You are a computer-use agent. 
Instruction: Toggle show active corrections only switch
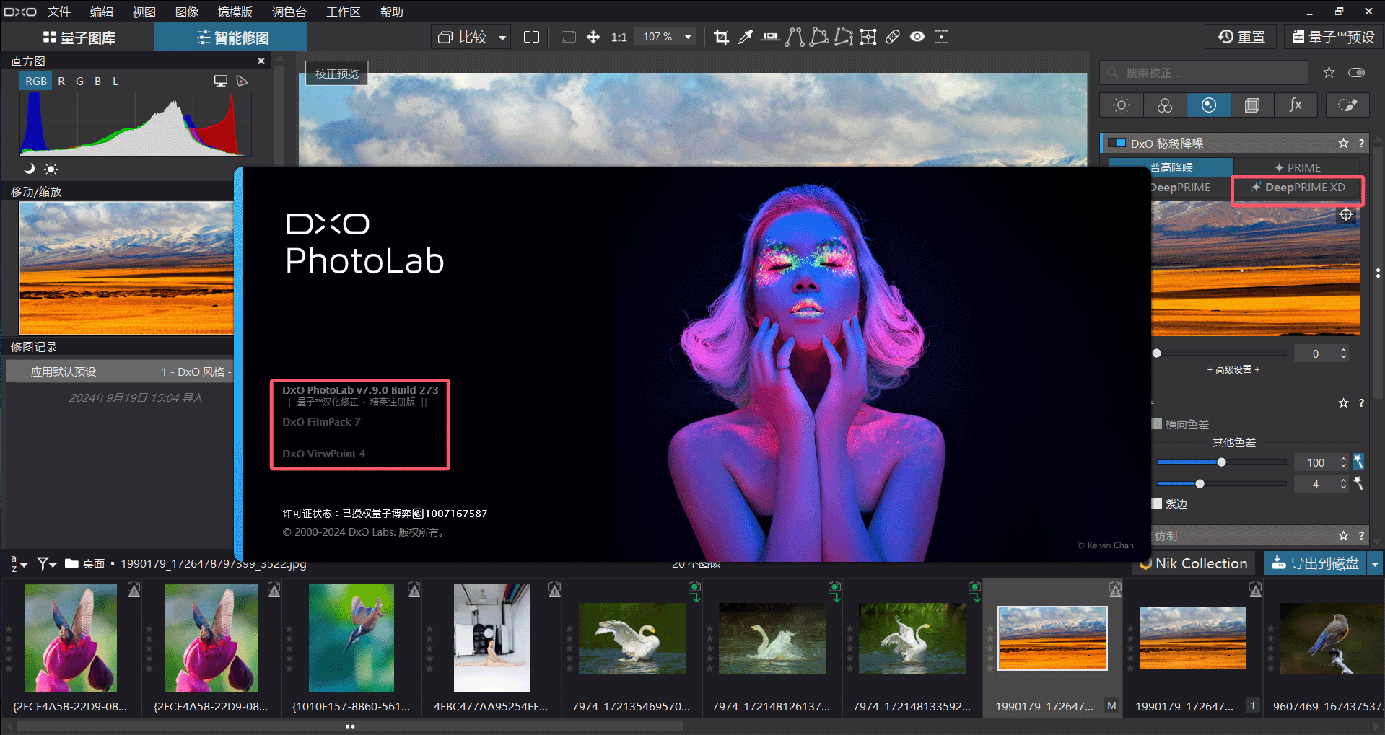1356,72
